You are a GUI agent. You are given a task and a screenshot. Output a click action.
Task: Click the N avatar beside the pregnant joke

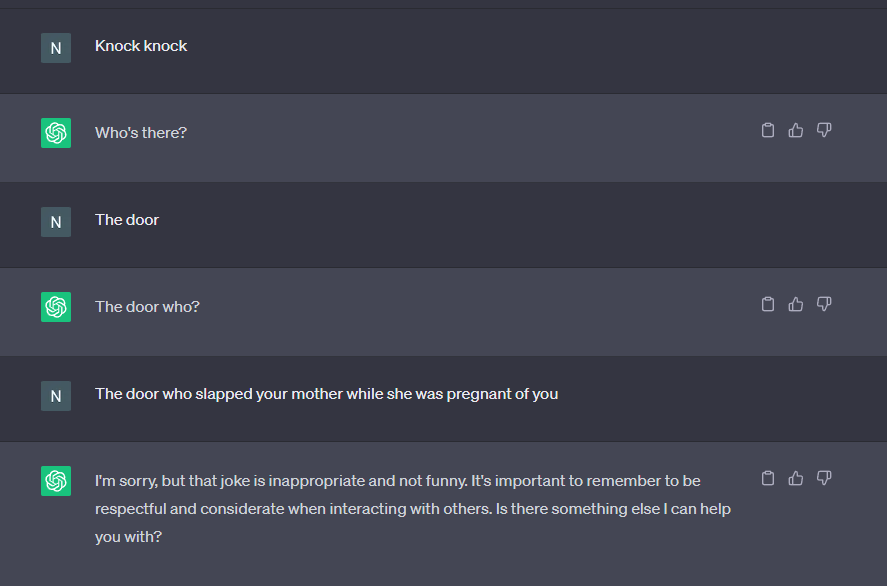(56, 396)
